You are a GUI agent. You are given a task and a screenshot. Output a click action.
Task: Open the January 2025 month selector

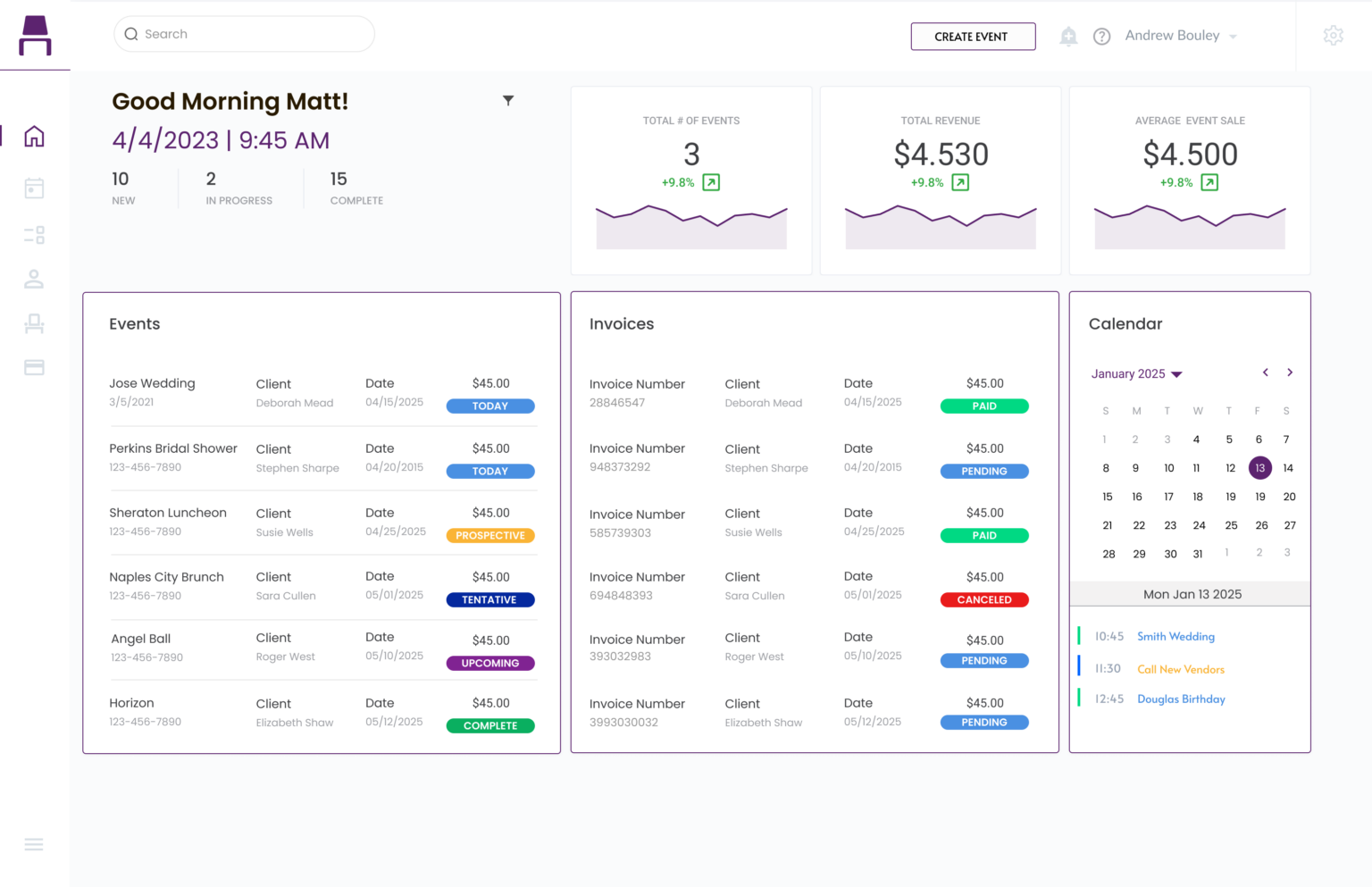click(1136, 373)
